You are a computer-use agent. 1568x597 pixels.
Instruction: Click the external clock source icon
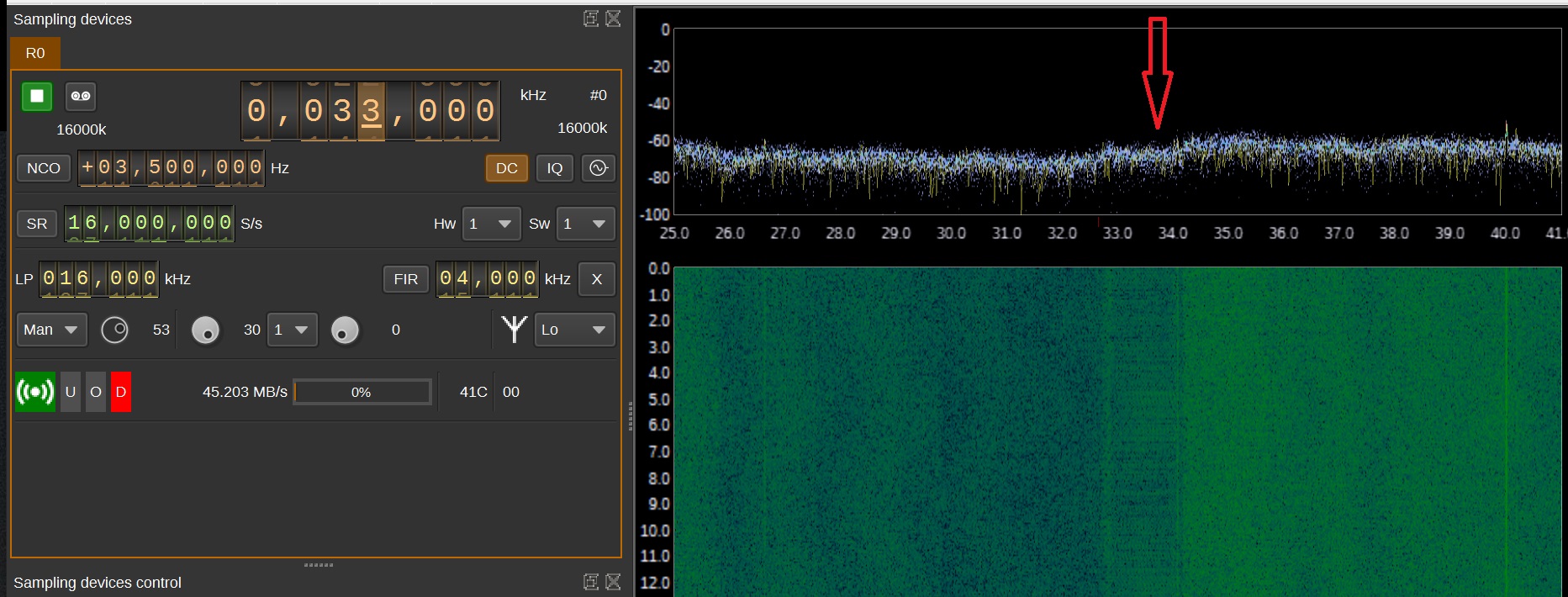599,168
